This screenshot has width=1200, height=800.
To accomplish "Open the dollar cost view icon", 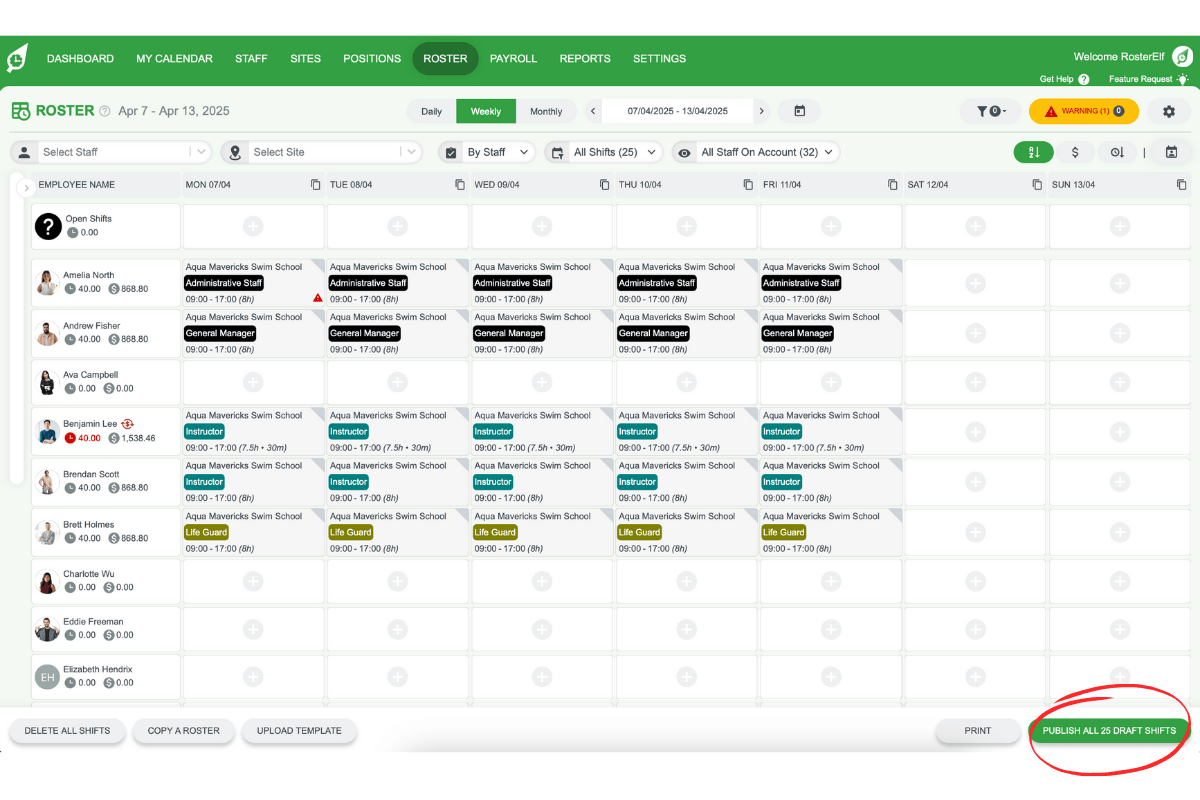I will coord(1076,152).
